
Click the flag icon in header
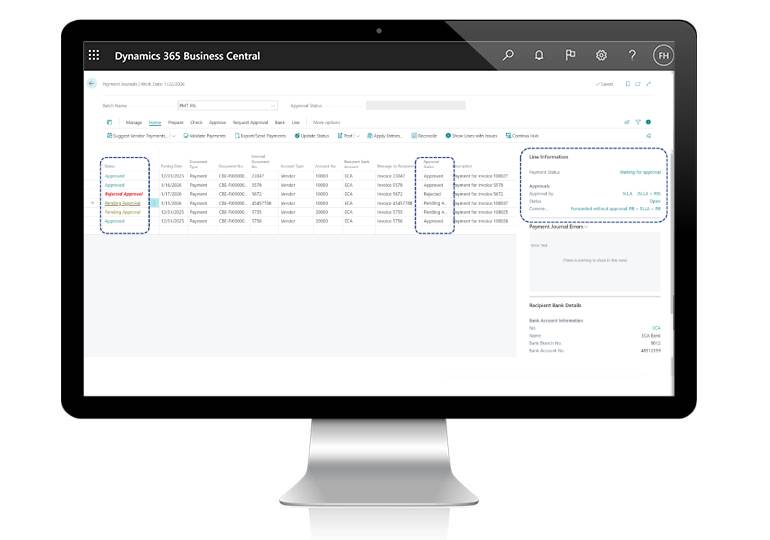click(570, 56)
